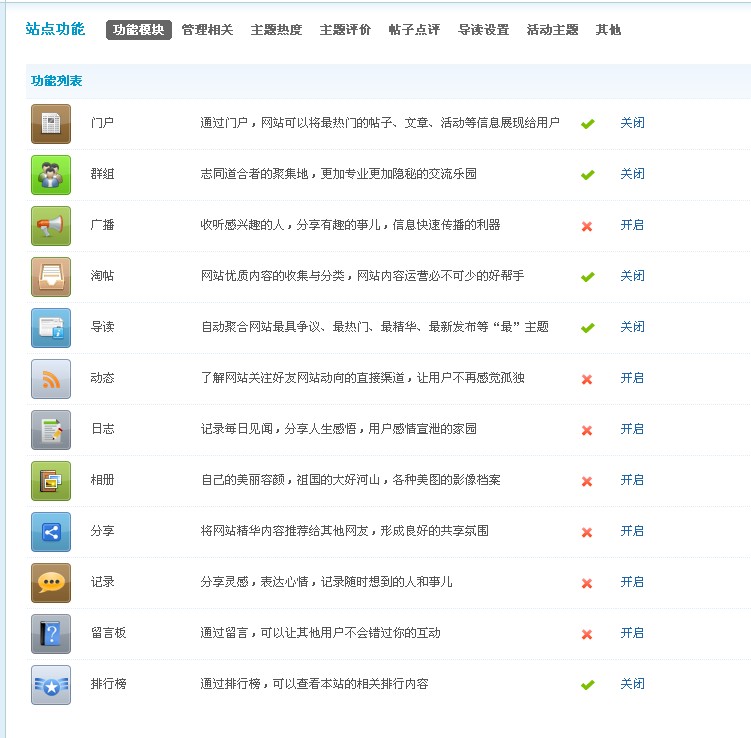Enable 广播 via its 开启 link
Viewport: 751px width, 738px height.
(x=632, y=225)
